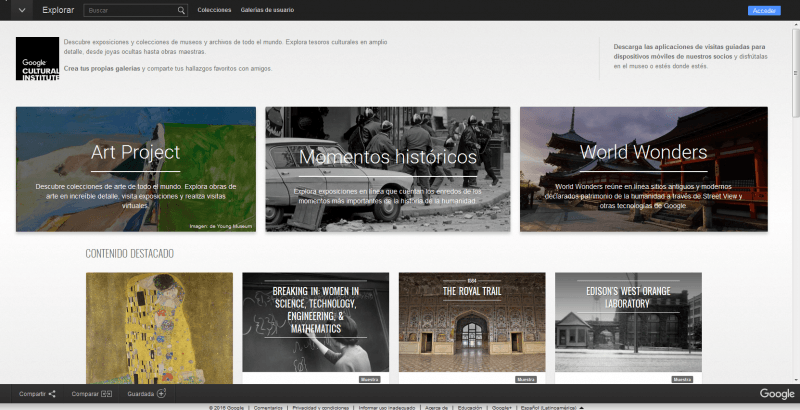Click the magnifier search icon
The image size is (800, 410).
point(181,10)
